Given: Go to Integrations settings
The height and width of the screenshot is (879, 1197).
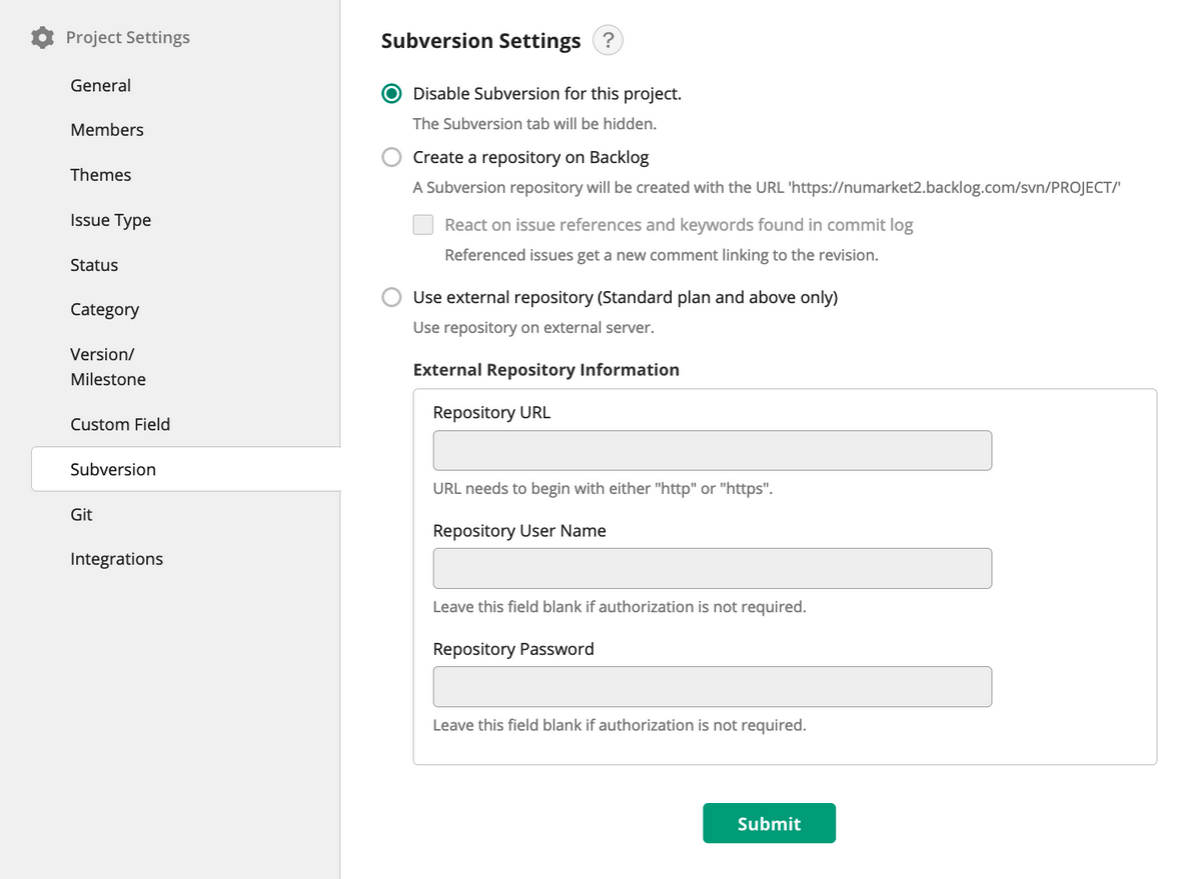Looking at the screenshot, I should point(117,559).
